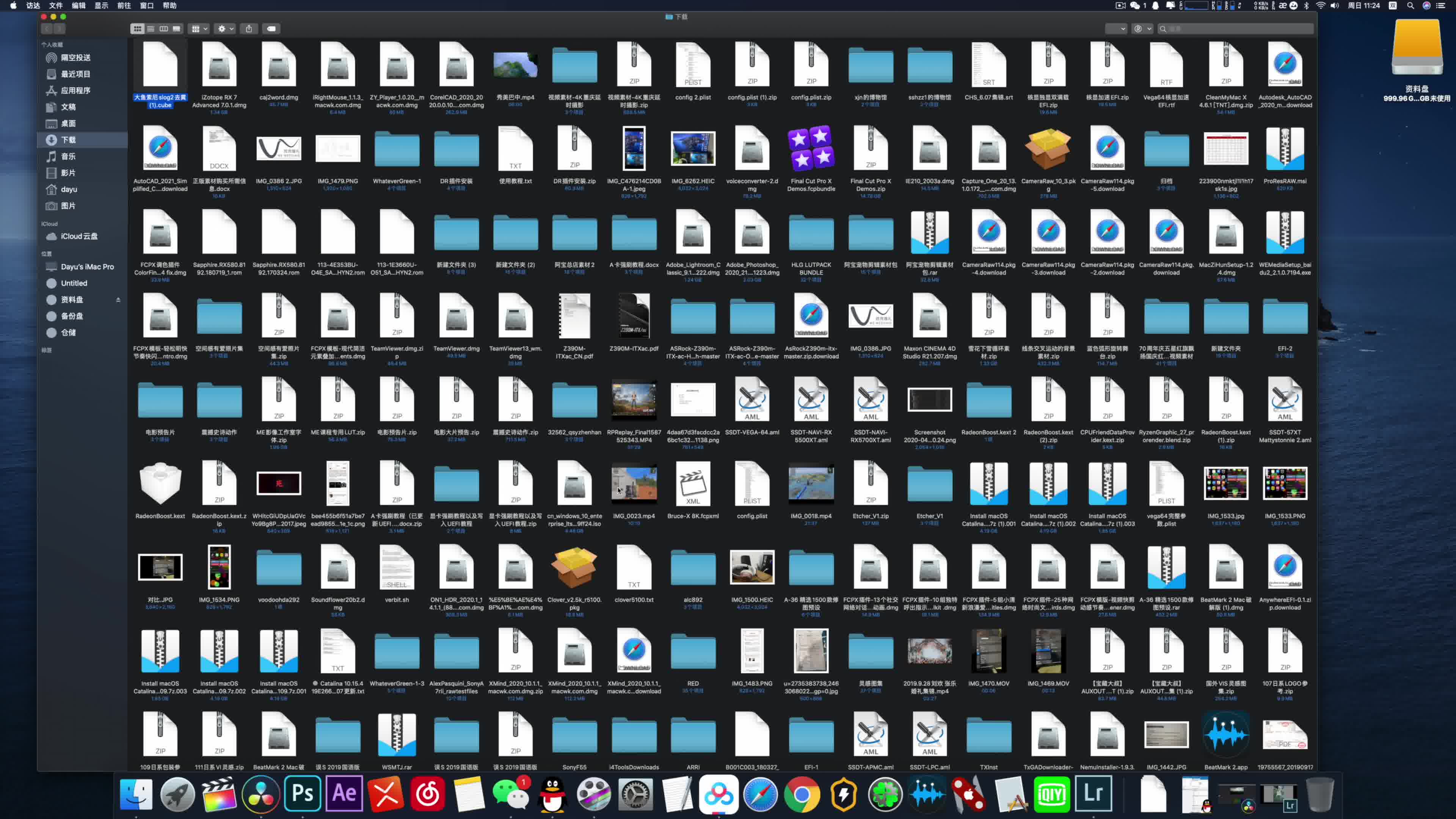Viewport: 1456px width, 819px height.
Task: Select 桌面 in the sidebar
Action: click(83, 123)
